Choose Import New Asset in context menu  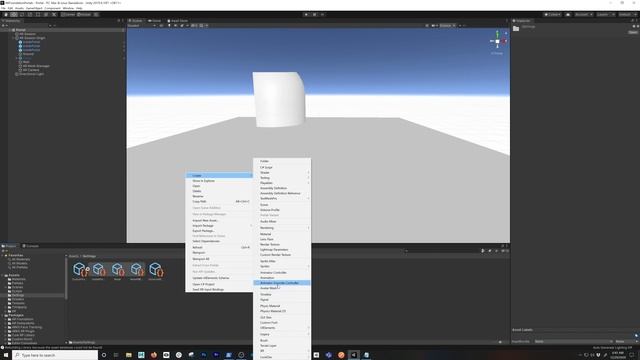coord(219,220)
